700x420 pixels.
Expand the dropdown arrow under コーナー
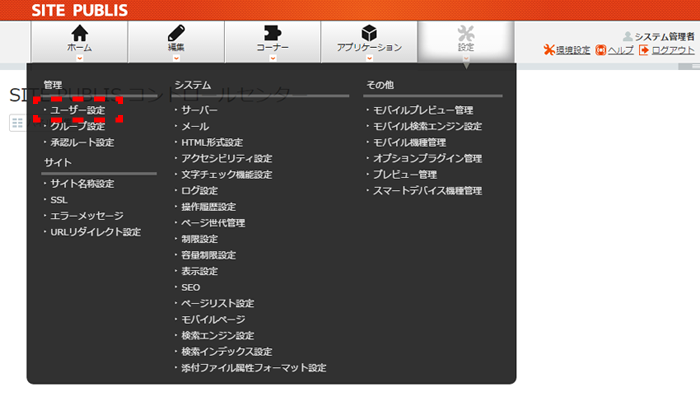coord(272,58)
